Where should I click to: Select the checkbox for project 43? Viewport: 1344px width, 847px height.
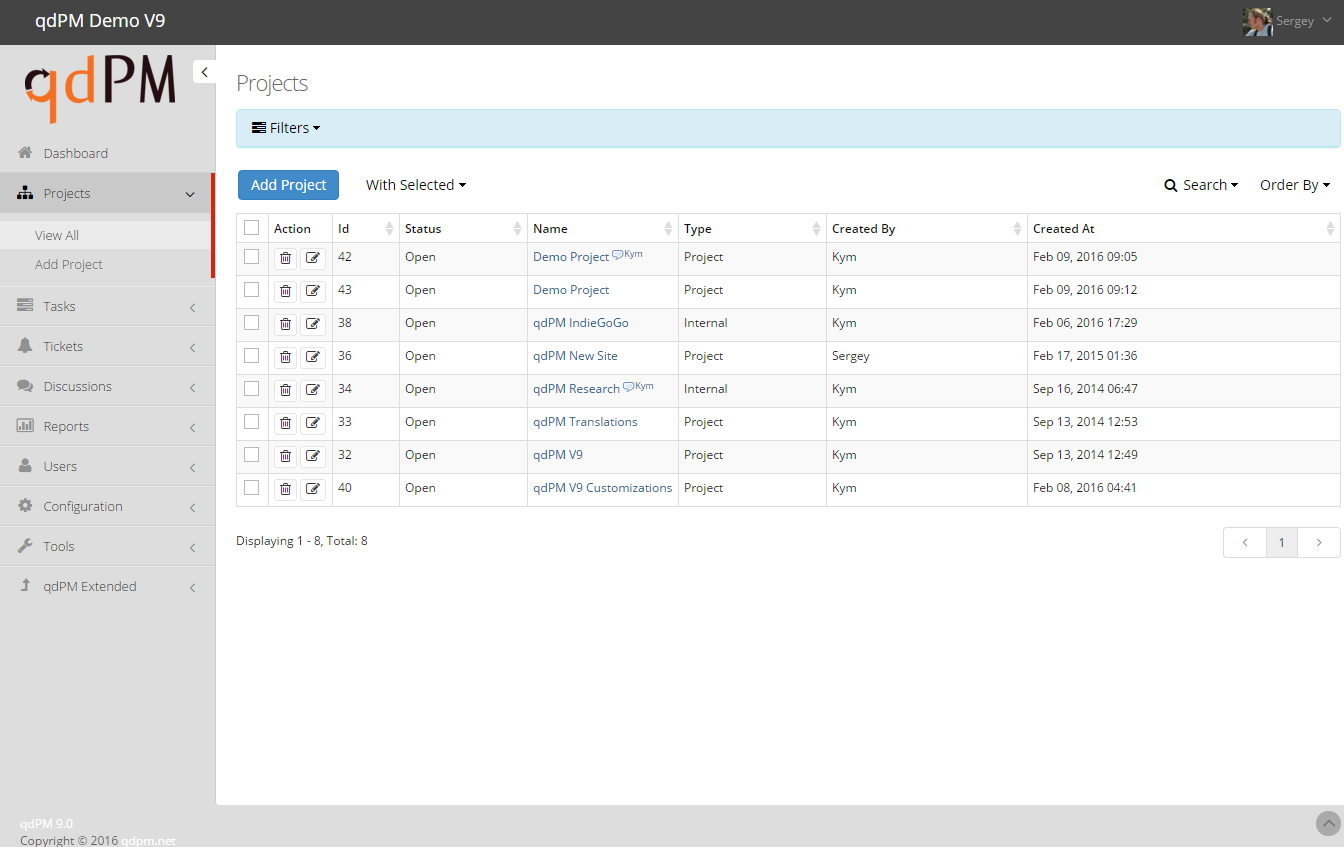pos(251,290)
